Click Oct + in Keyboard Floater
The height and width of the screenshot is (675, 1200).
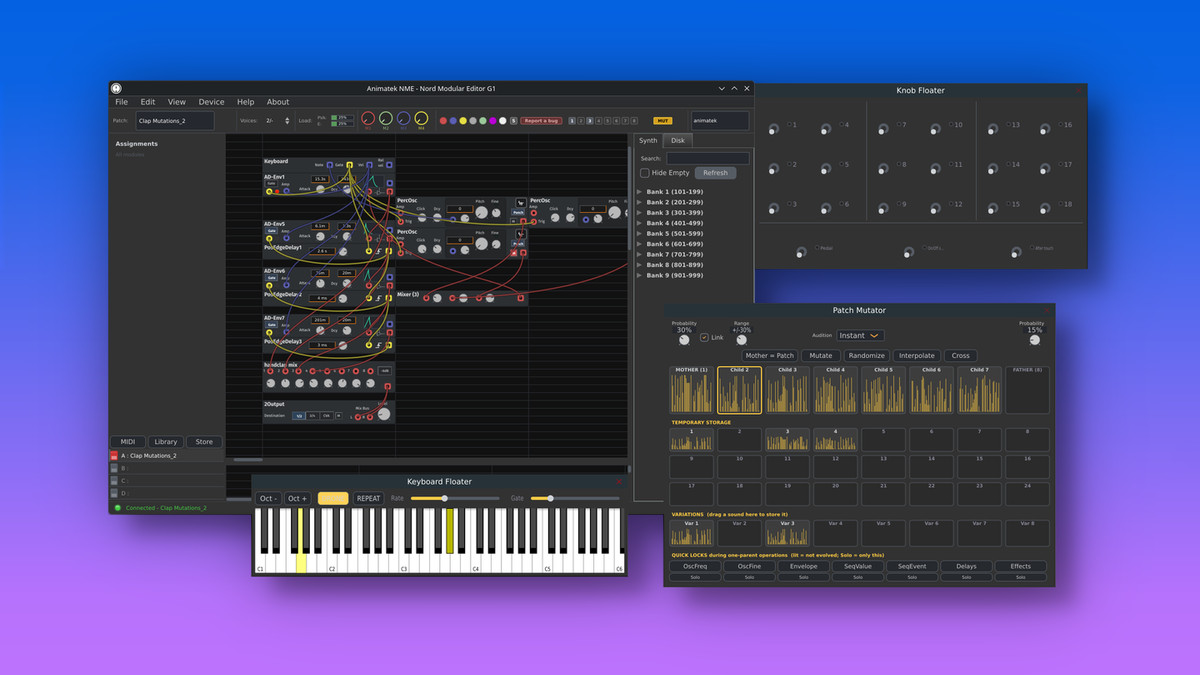coord(298,498)
